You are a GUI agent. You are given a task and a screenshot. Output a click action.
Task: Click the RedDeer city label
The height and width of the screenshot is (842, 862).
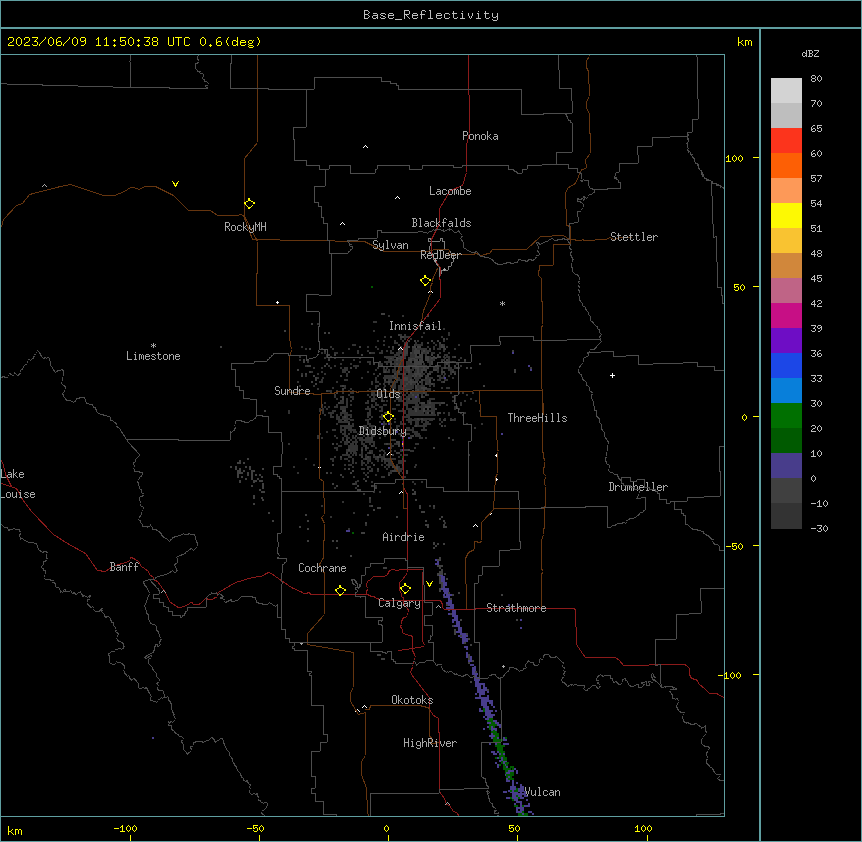440,255
